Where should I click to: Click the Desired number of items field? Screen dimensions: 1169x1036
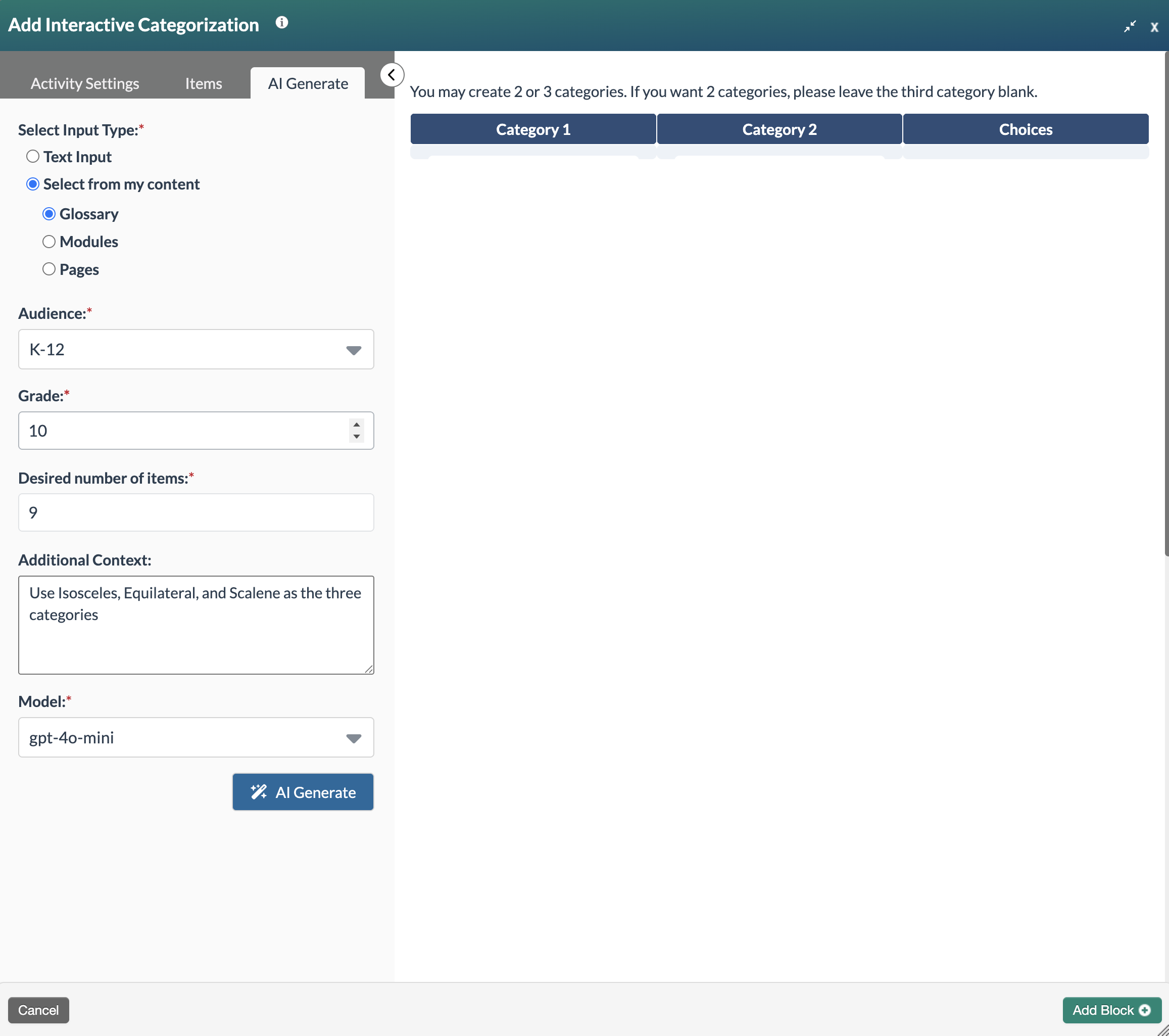[196, 512]
